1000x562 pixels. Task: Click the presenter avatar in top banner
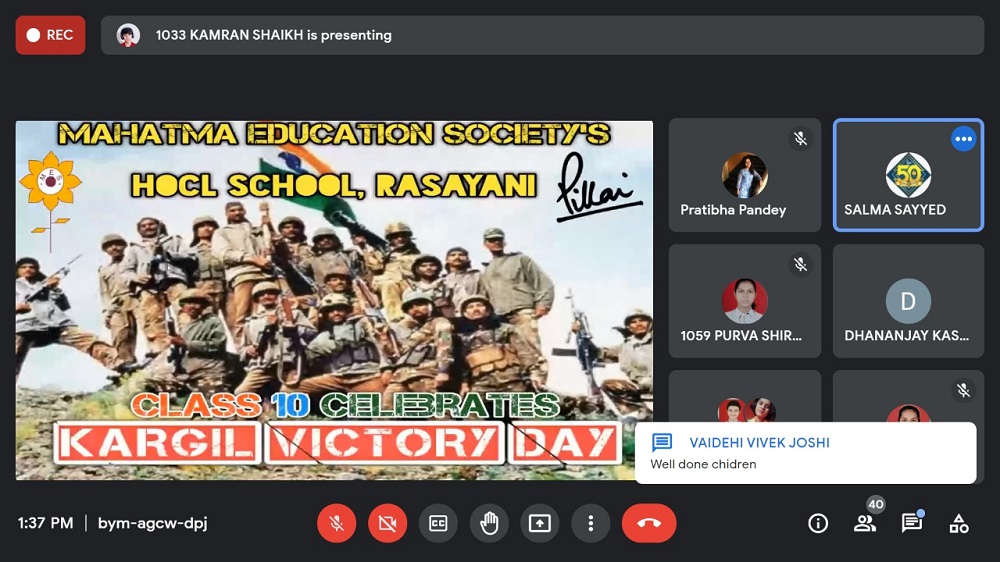[x=128, y=35]
